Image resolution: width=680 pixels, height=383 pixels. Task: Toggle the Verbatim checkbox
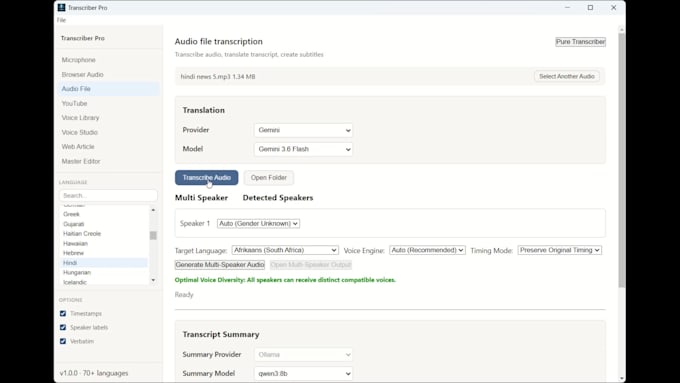(x=63, y=341)
